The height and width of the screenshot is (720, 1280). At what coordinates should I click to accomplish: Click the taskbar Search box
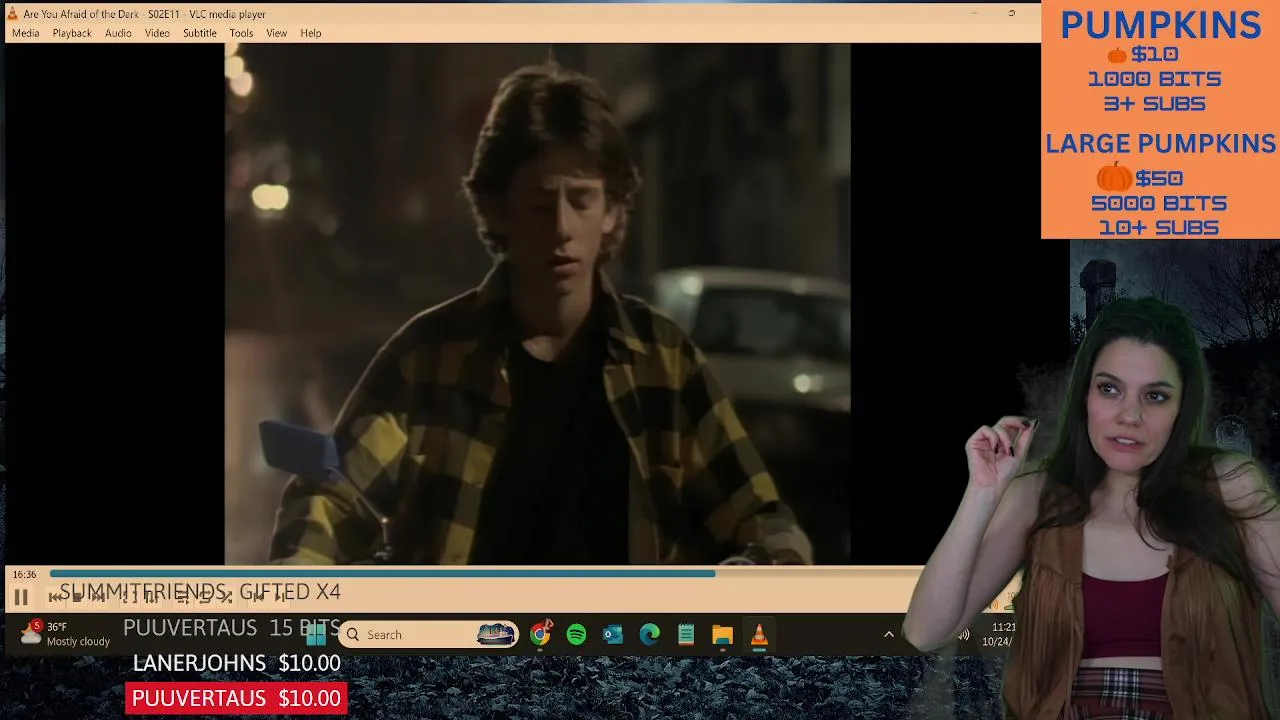tap(428, 634)
